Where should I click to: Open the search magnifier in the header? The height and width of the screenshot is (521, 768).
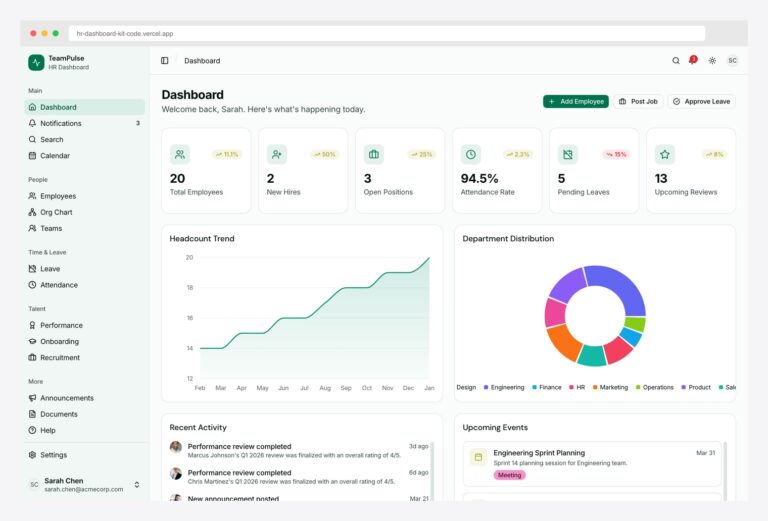coord(676,61)
